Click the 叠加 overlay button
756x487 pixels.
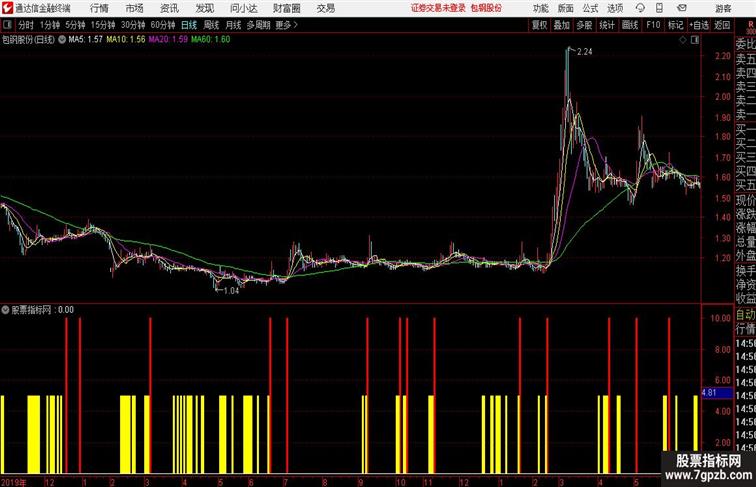(x=561, y=25)
